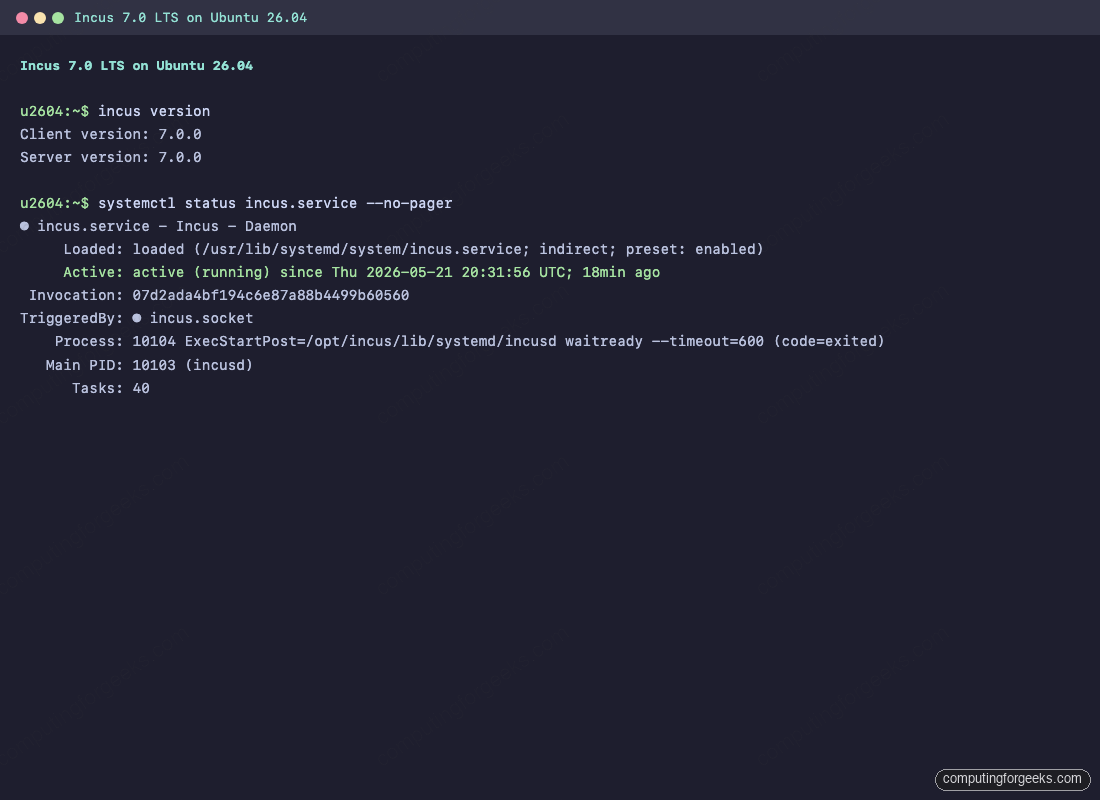Click the yellow minimize window button
This screenshot has width=1100, height=800.
coord(40,18)
